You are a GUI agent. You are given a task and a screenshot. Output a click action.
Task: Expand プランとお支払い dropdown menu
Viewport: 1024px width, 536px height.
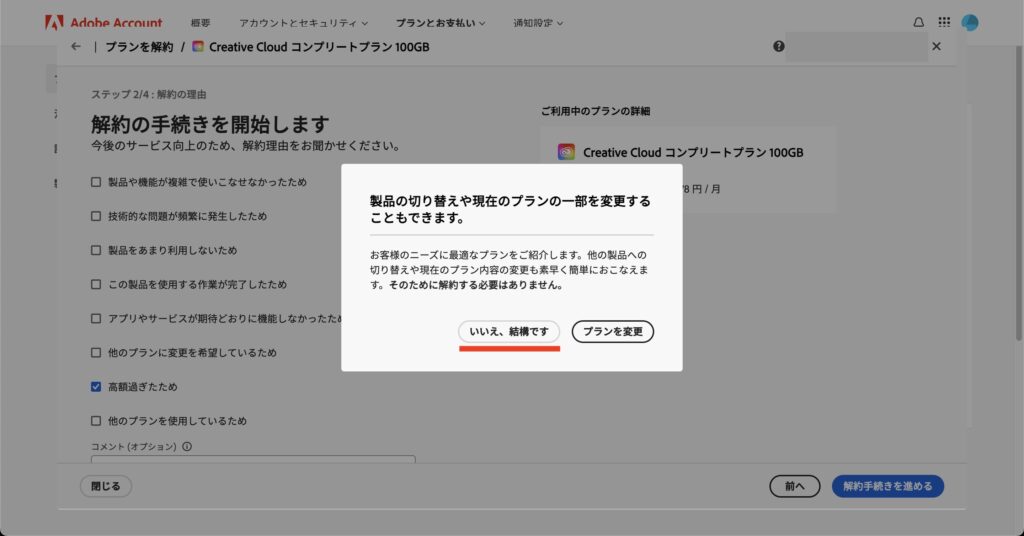(440, 22)
